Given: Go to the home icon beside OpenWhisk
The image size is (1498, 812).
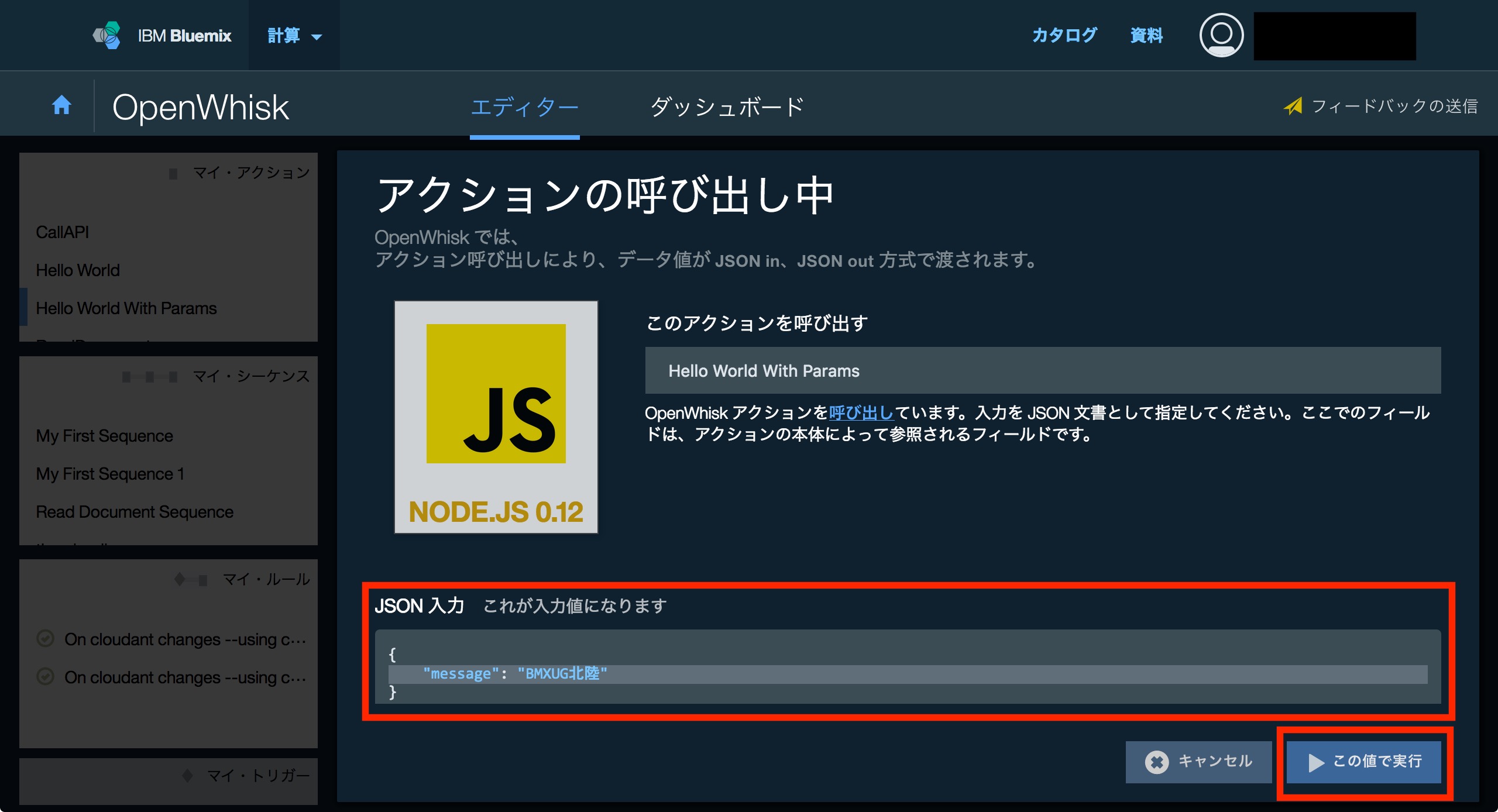Looking at the screenshot, I should pyautogui.click(x=61, y=105).
